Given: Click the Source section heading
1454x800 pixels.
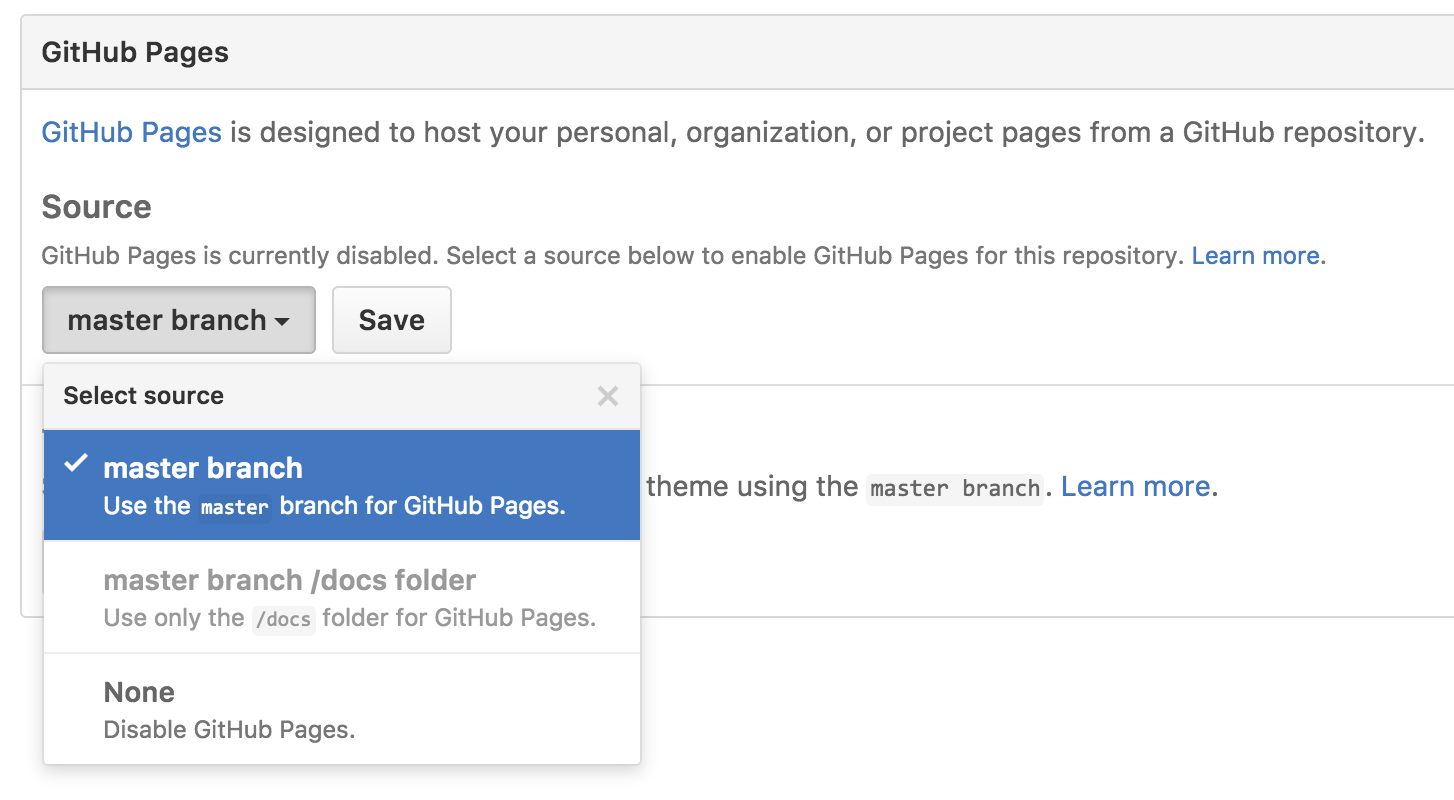Looking at the screenshot, I should pos(97,207).
